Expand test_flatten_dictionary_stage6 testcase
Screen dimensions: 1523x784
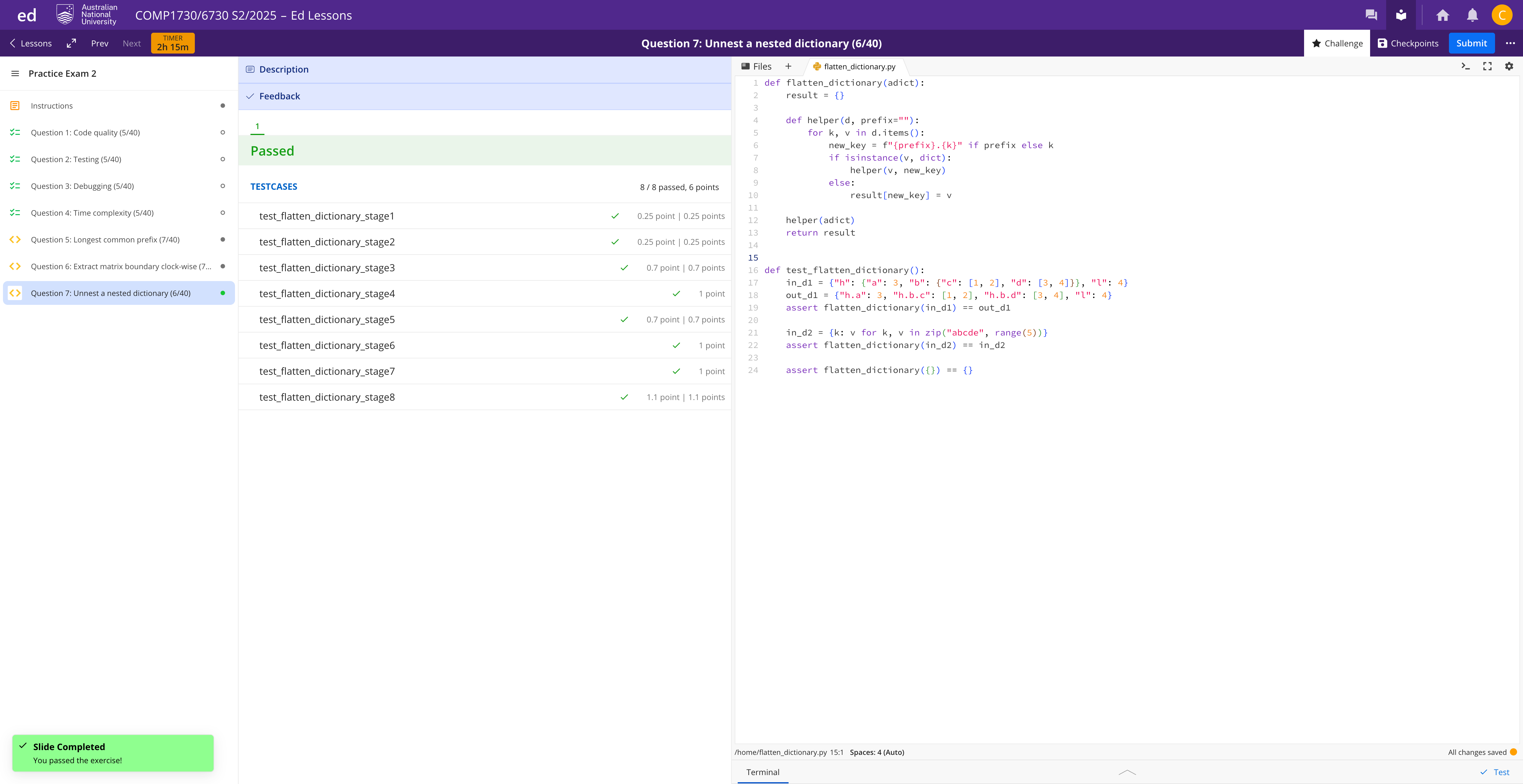tap(485, 345)
